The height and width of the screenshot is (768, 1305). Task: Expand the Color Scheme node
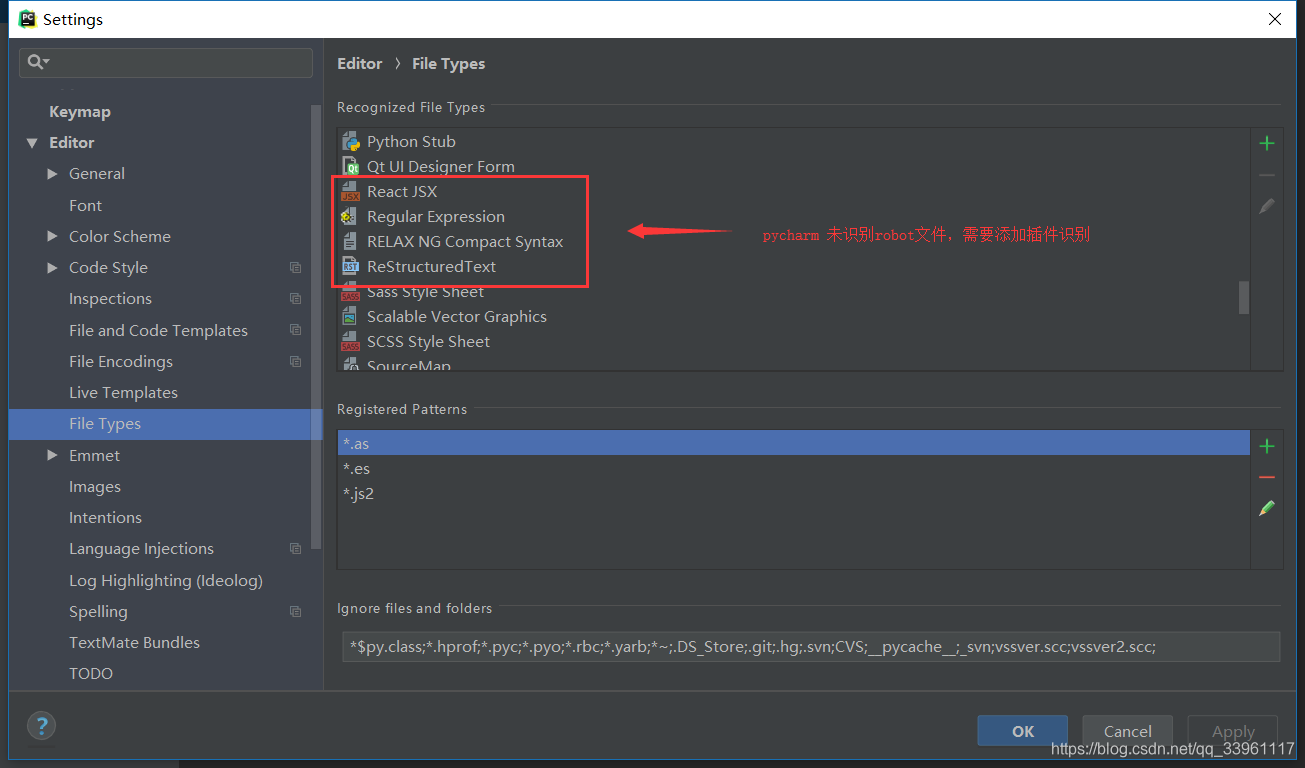[52, 236]
